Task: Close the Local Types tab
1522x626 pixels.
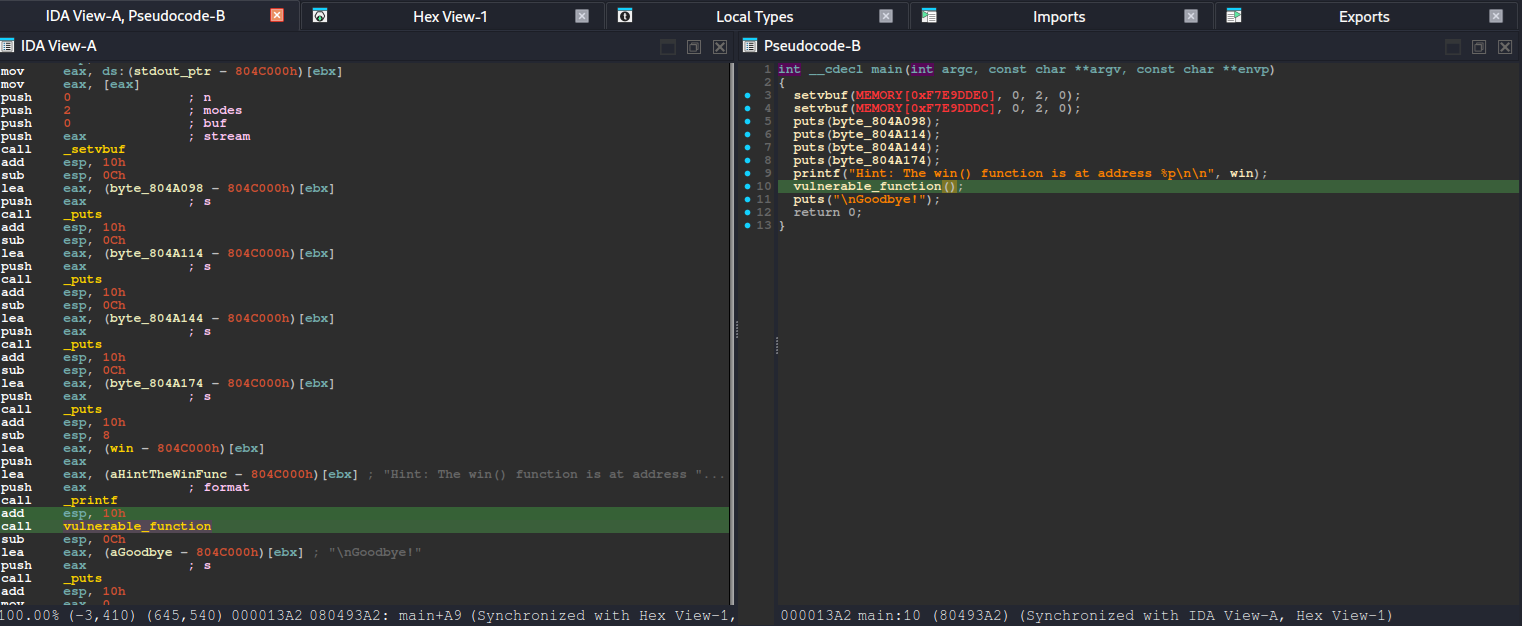Action: [886, 16]
